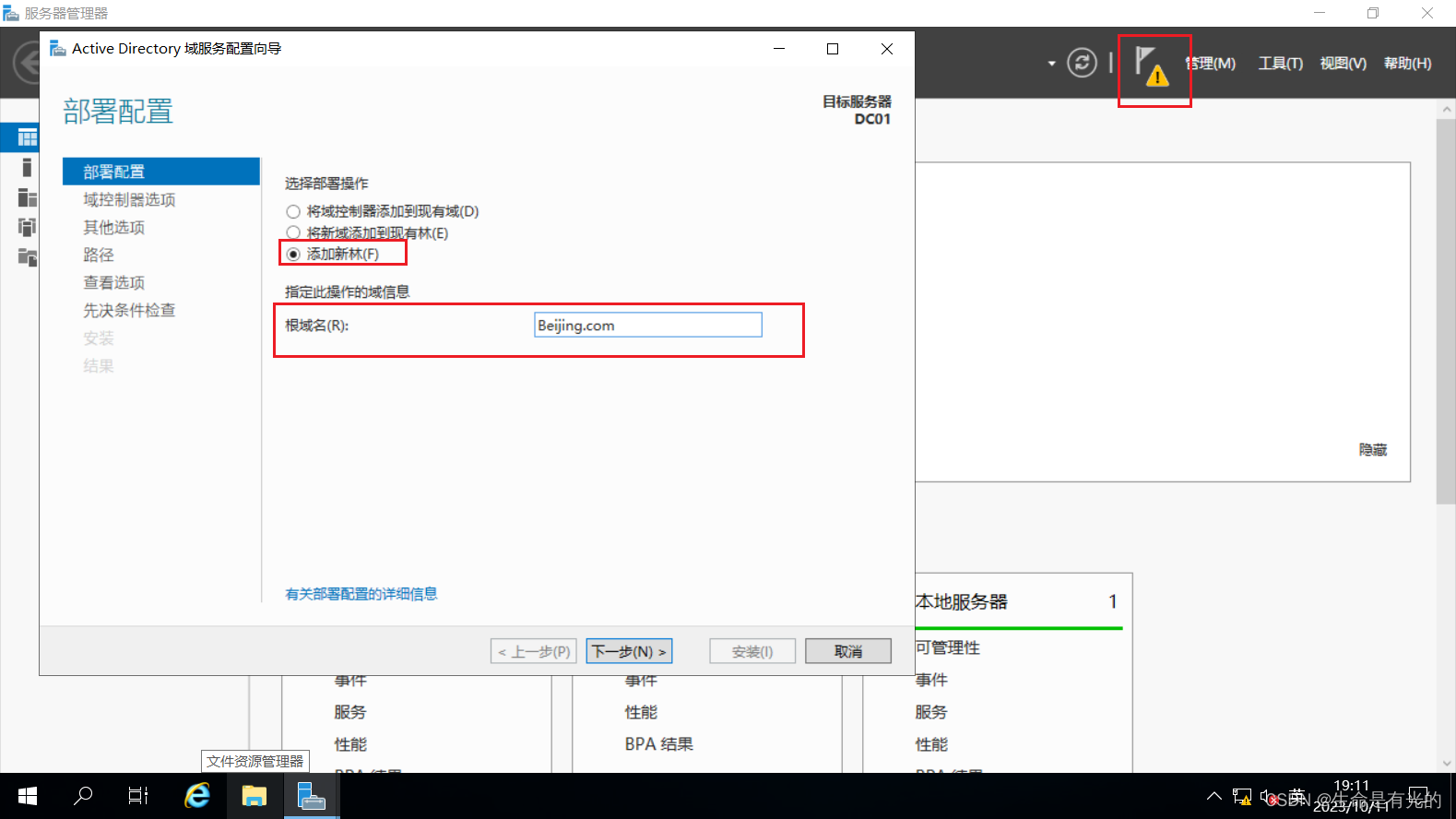Launch Internet Explorer from taskbar
This screenshot has height=819, width=1456.
[x=197, y=796]
